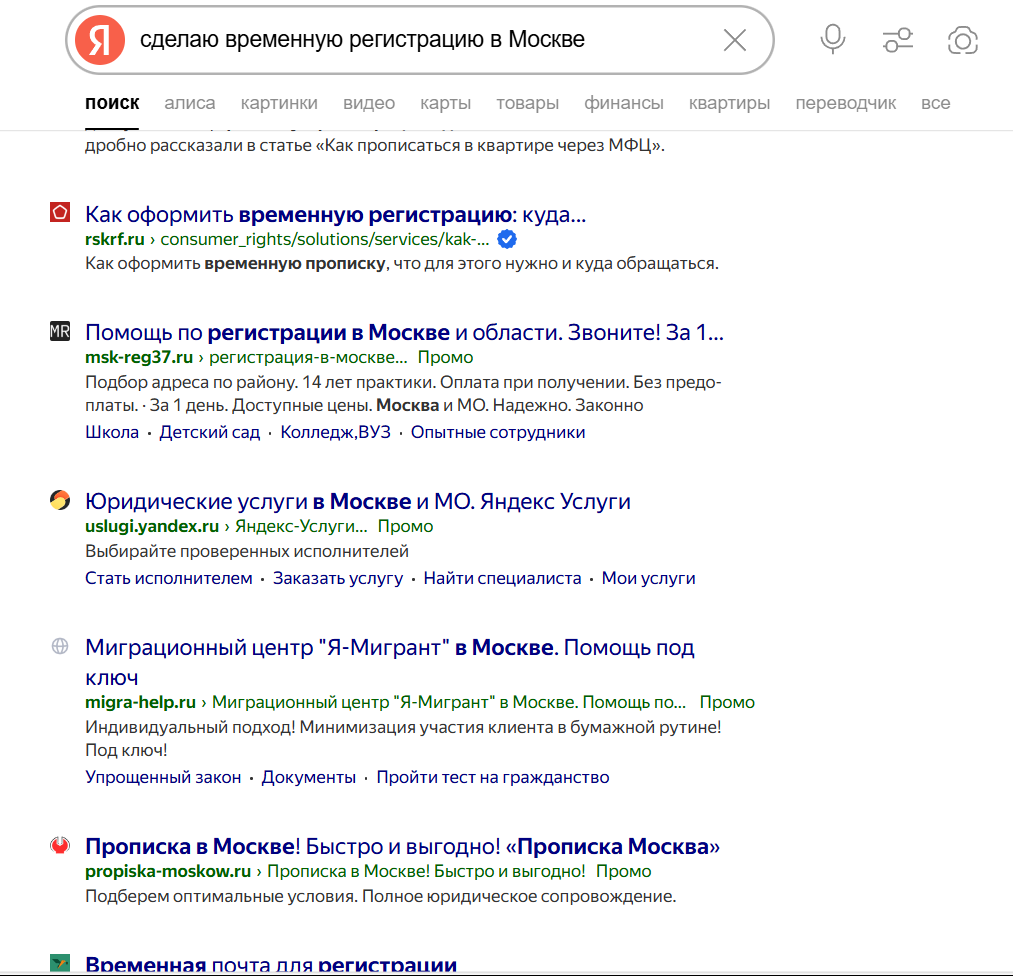Open «Как оформить временную регистрацию» result

[336, 214]
